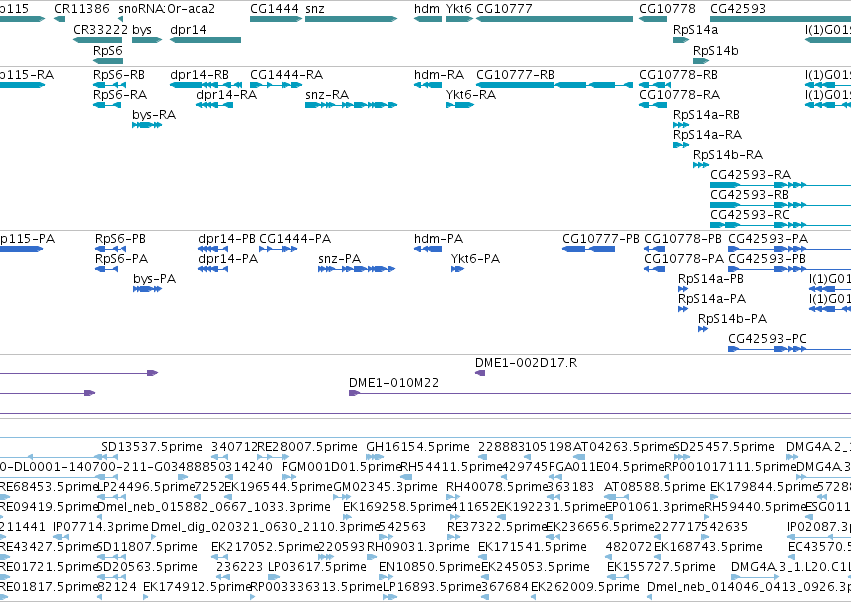Select protein Ykt6-PA
This screenshot has height=602, width=851.
pyautogui.click(x=458, y=269)
